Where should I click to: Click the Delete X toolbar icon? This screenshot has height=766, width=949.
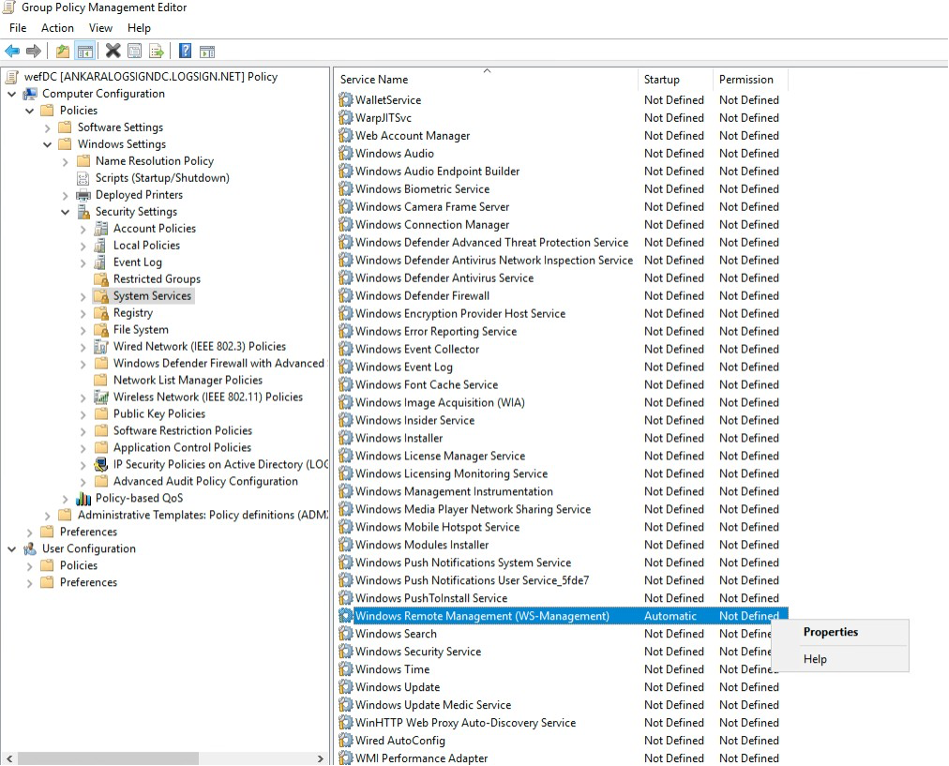113,51
